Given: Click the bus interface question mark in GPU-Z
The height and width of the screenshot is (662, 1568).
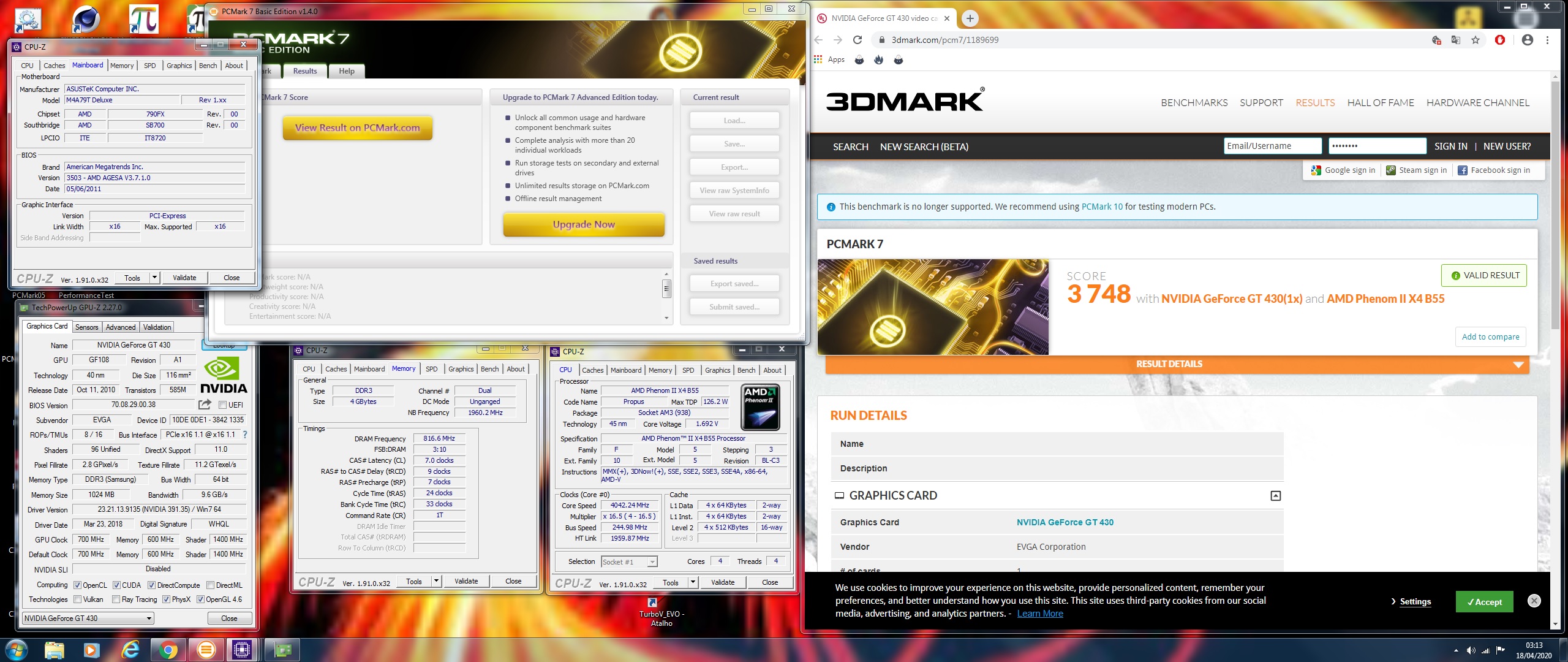Looking at the screenshot, I should click(245, 435).
